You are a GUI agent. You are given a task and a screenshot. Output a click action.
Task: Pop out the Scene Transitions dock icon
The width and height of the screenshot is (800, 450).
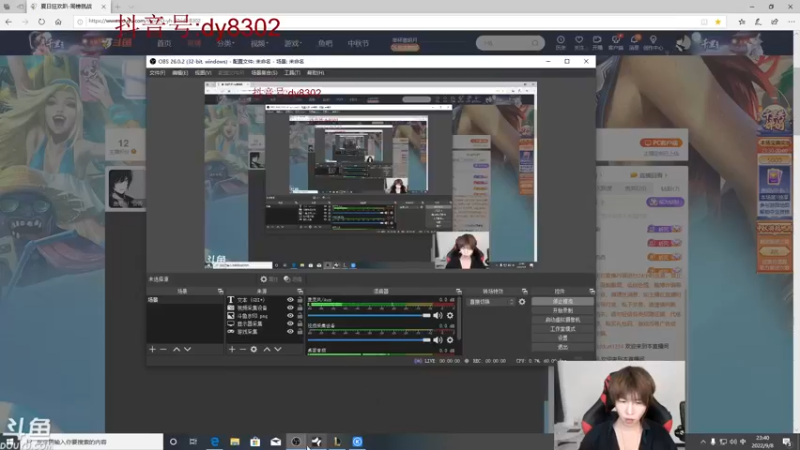point(524,291)
